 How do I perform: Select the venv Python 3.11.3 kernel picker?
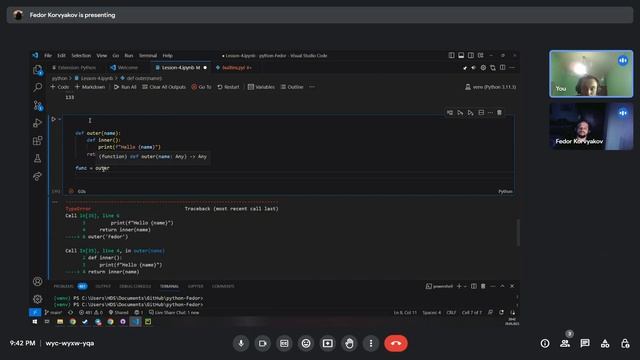click(490, 87)
